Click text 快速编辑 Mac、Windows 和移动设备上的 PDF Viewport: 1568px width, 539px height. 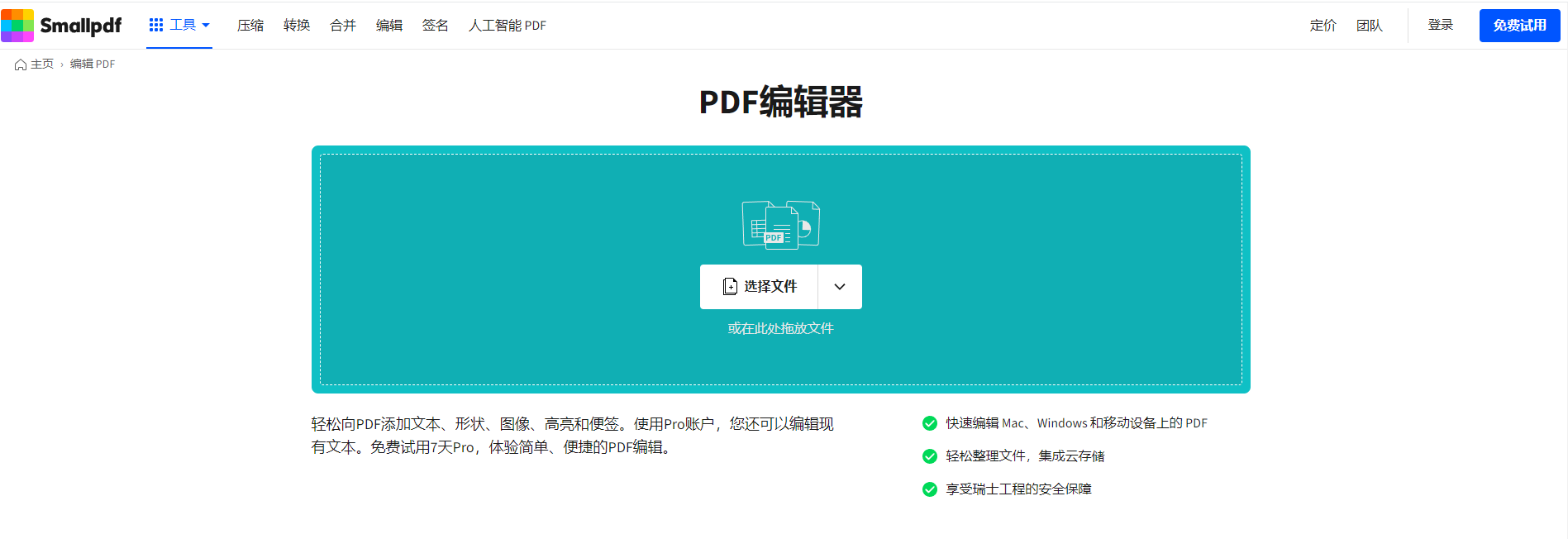pos(1077,423)
